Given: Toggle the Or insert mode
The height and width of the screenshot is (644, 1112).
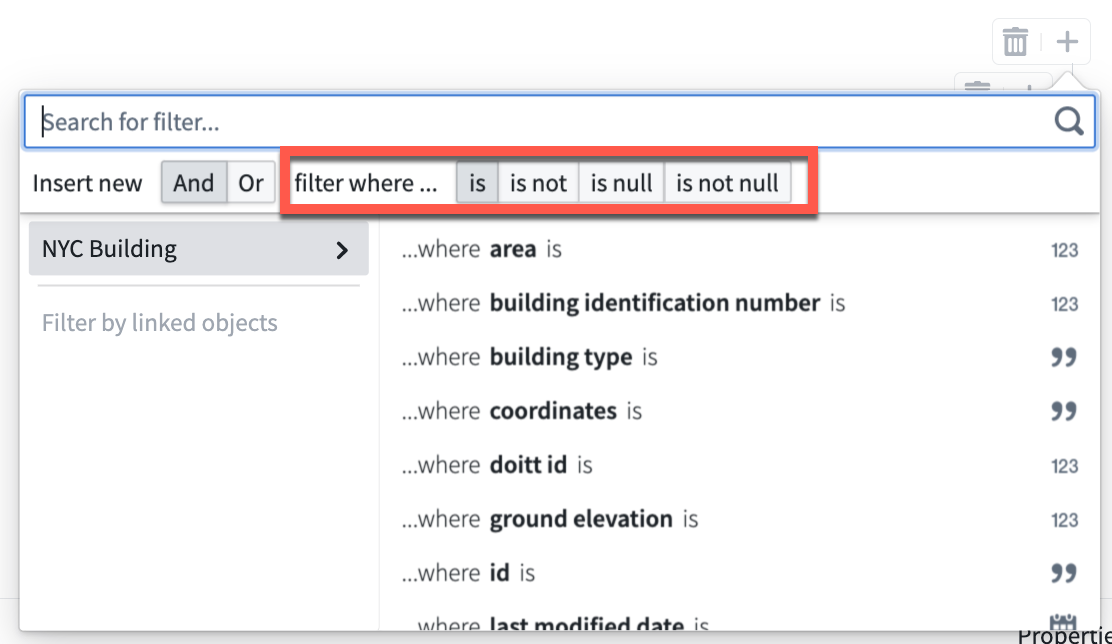Looking at the screenshot, I should point(251,183).
